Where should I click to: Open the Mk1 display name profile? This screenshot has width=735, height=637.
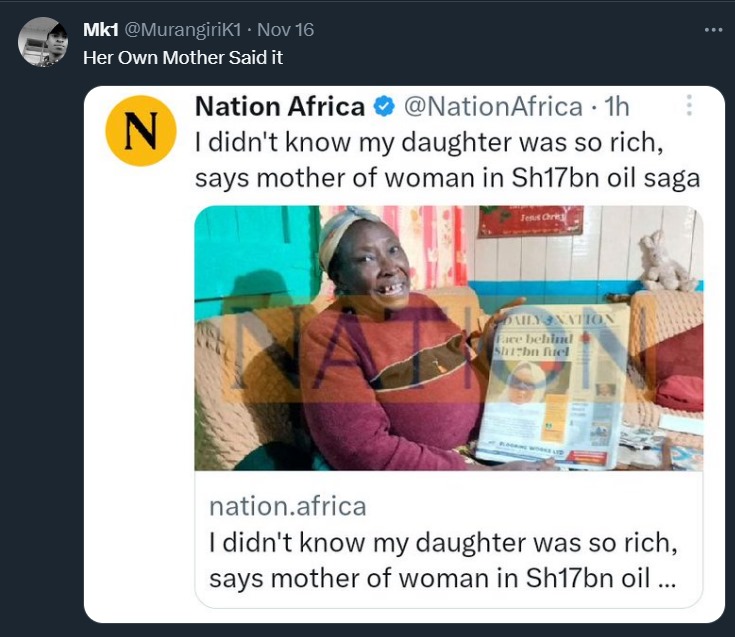101,30
